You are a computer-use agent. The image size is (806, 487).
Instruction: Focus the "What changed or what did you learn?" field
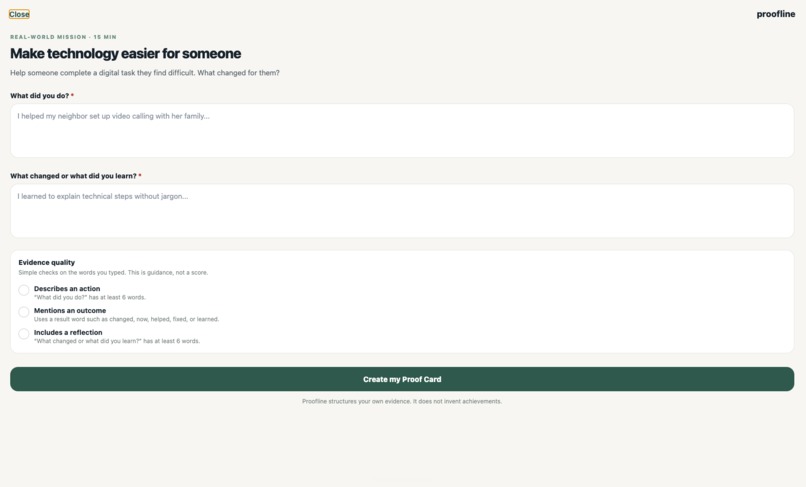402,211
